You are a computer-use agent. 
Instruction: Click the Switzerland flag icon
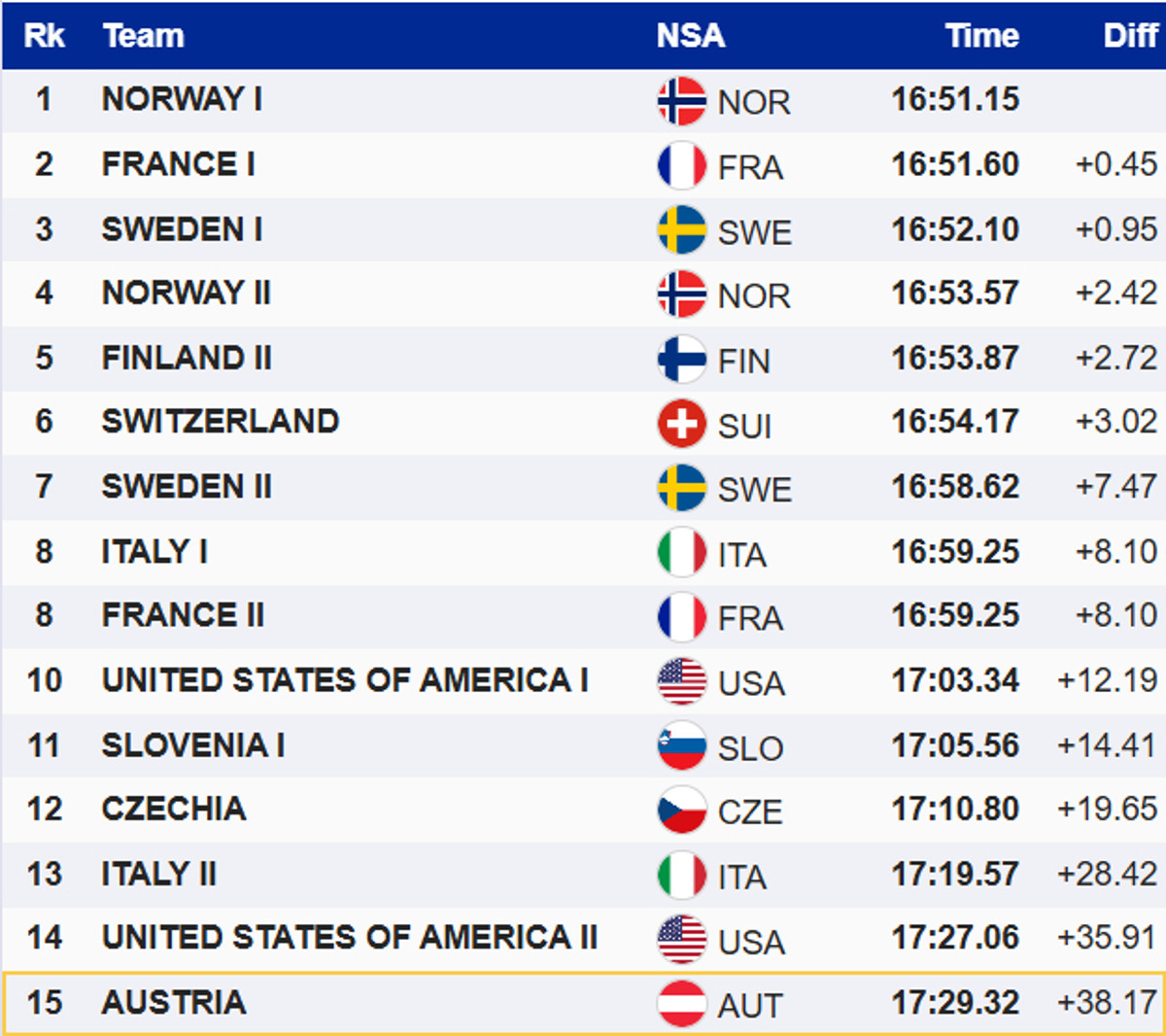click(681, 424)
